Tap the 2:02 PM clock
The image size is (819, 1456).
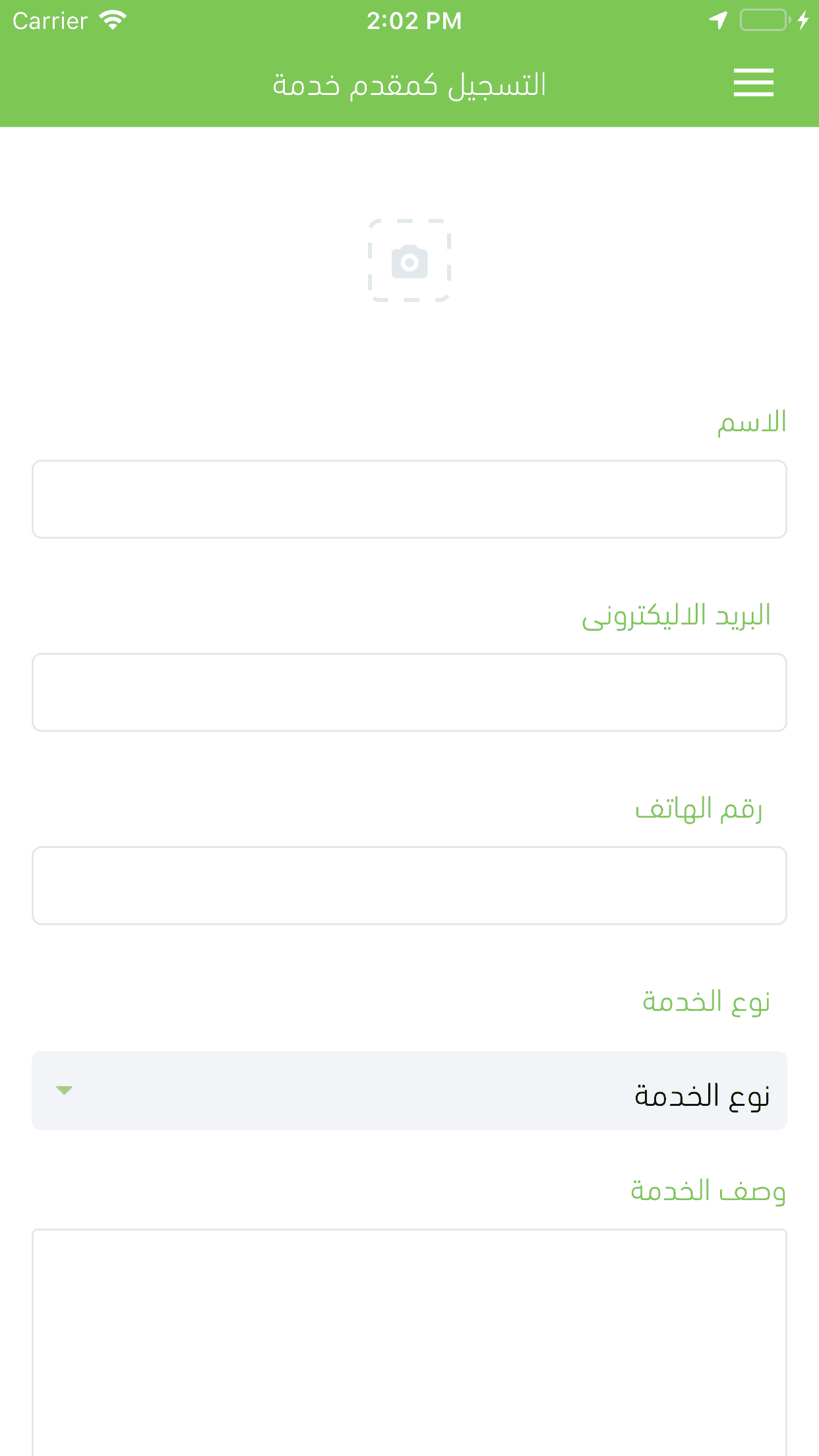pyautogui.click(x=414, y=21)
